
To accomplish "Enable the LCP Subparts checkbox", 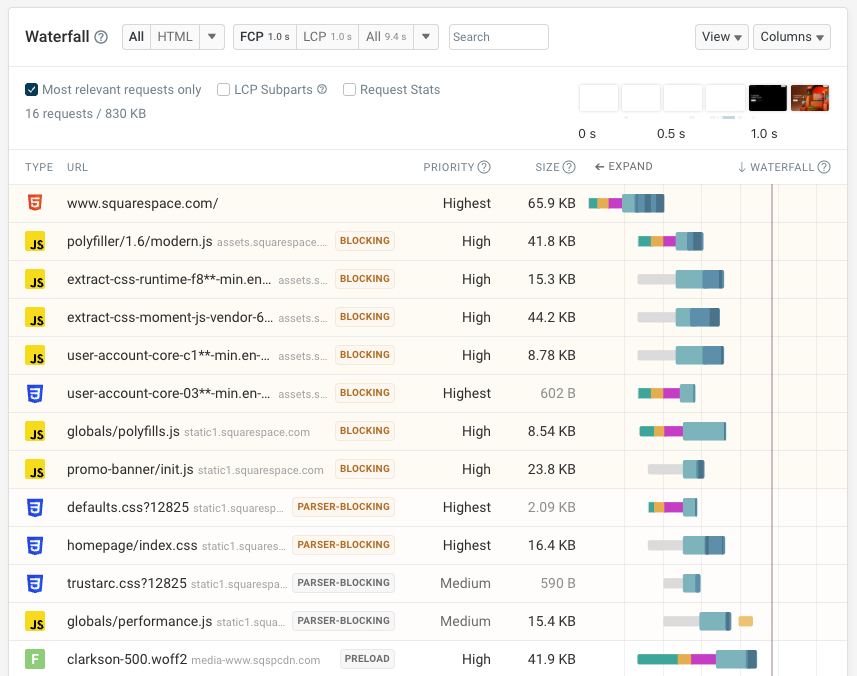I will pos(224,90).
